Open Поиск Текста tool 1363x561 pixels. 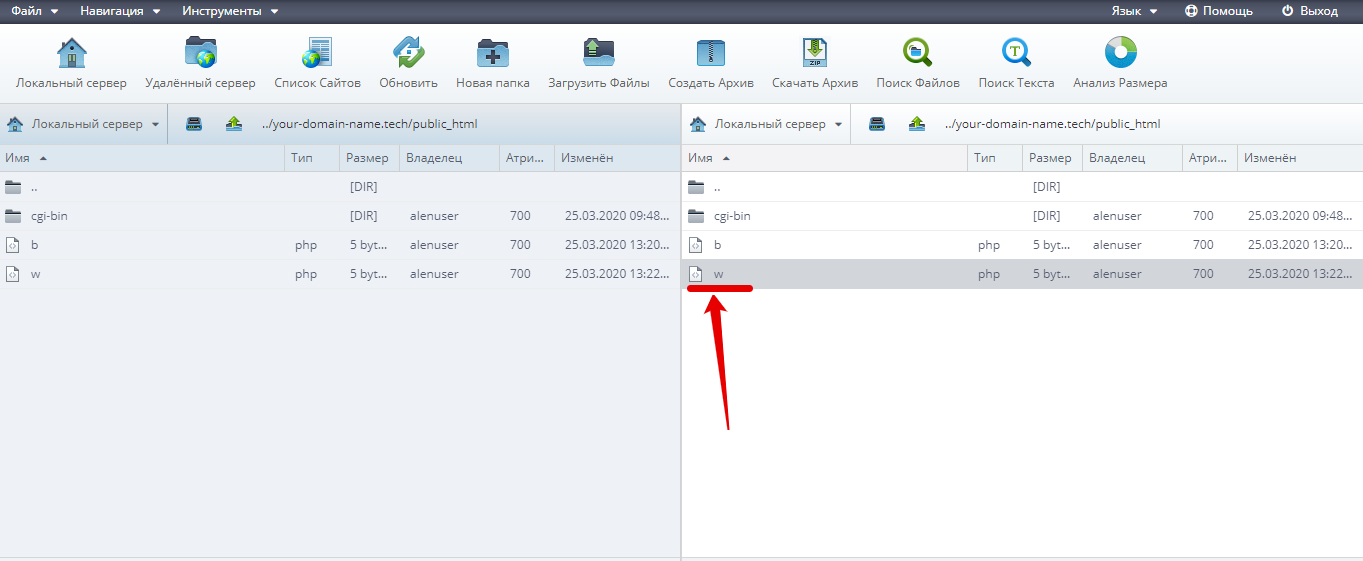coord(1016,52)
